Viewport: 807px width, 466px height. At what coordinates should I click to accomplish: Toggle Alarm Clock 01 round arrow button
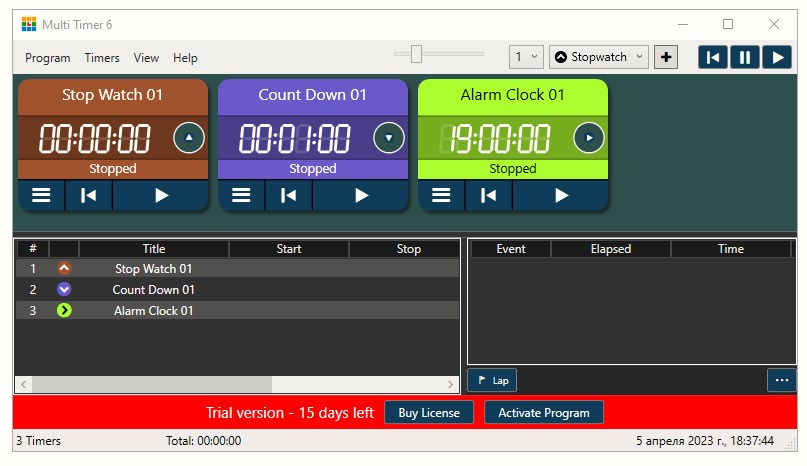click(x=589, y=138)
